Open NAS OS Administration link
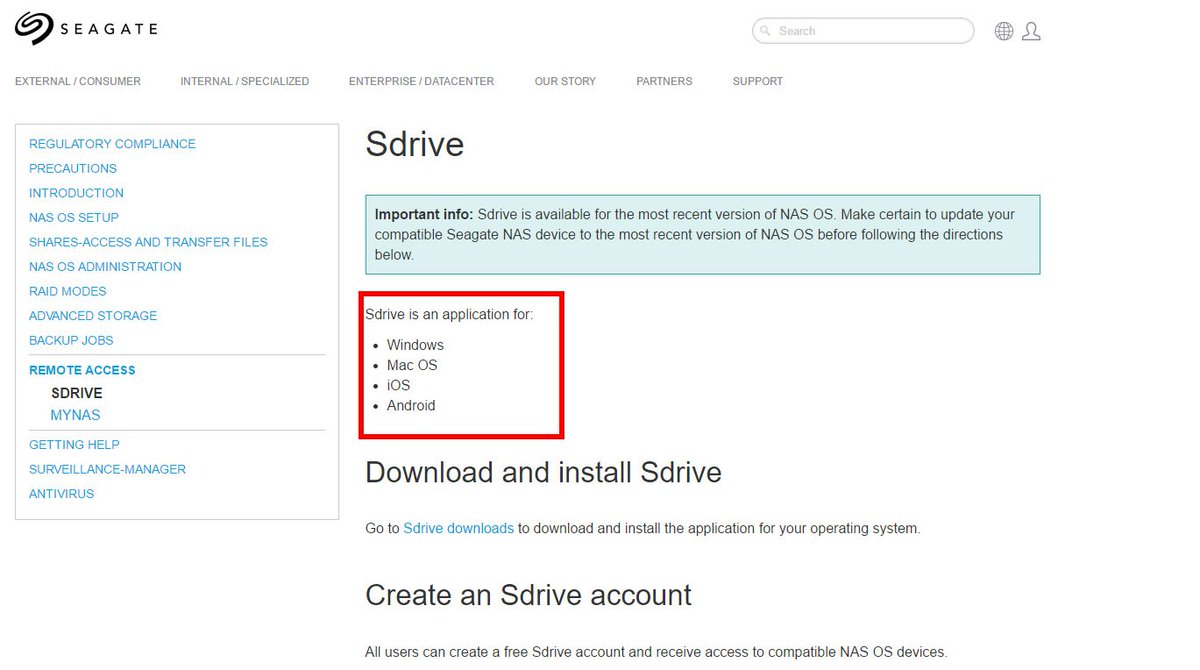The height and width of the screenshot is (670, 1200). point(105,266)
